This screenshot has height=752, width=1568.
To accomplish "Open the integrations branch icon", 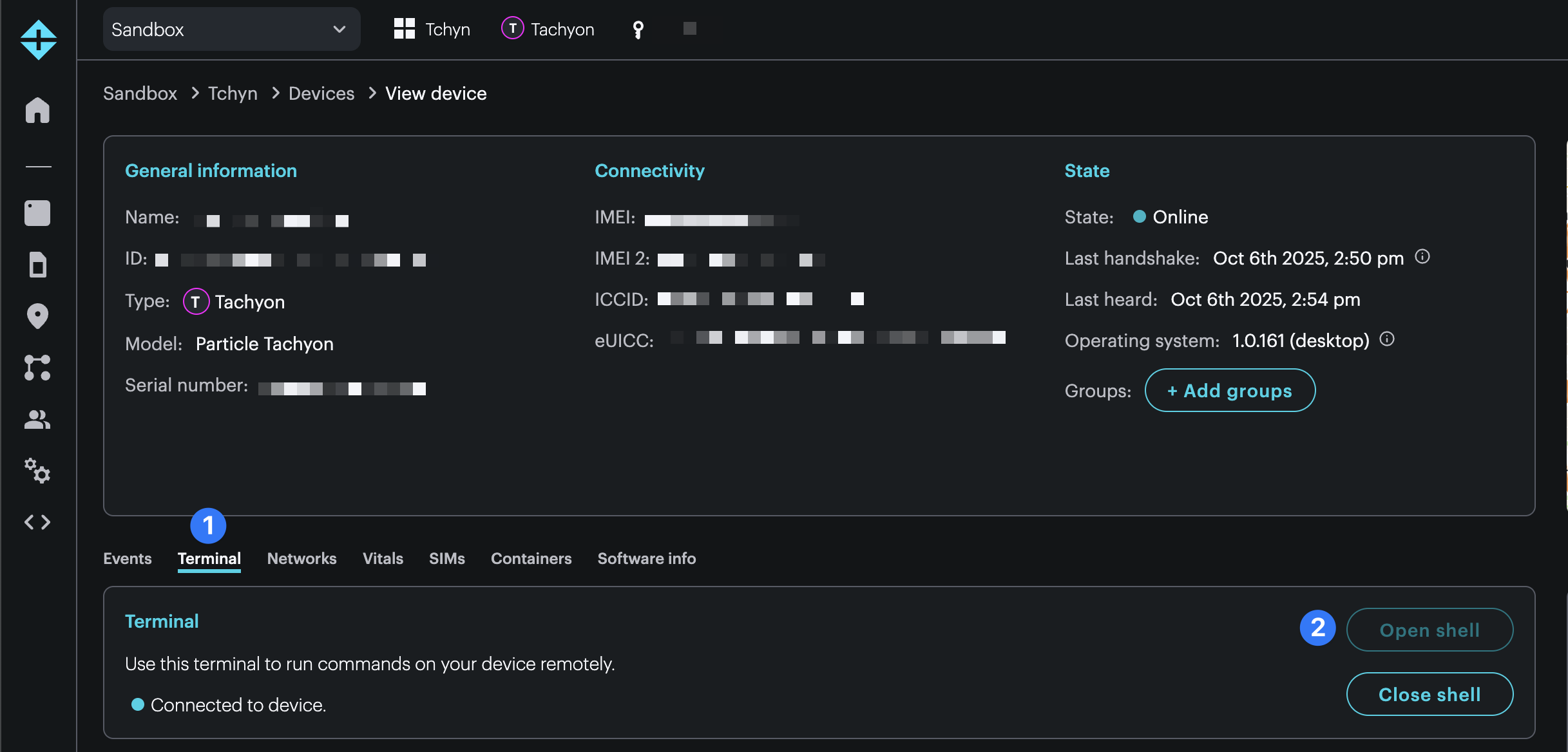I will click(37, 368).
